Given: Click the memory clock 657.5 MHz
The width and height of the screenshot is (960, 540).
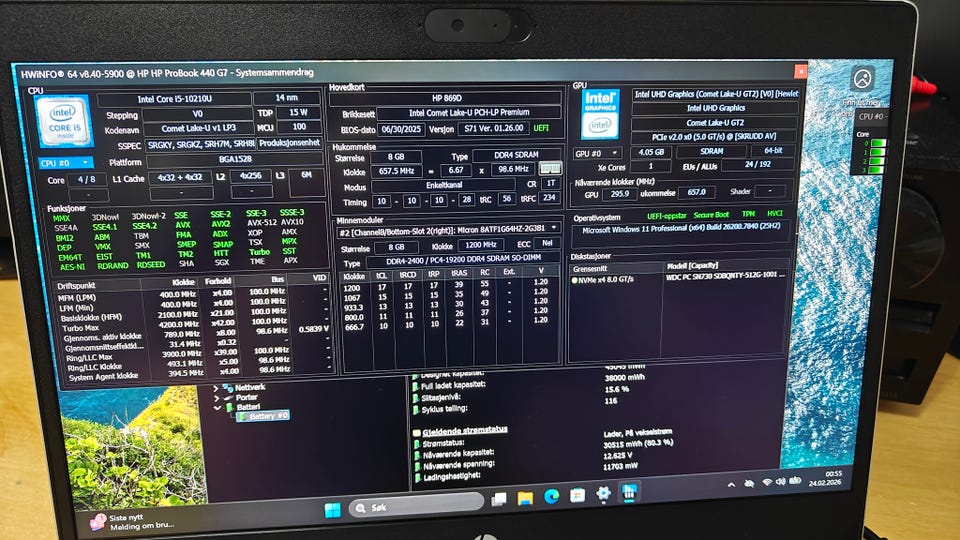Looking at the screenshot, I should pos(396,171).
